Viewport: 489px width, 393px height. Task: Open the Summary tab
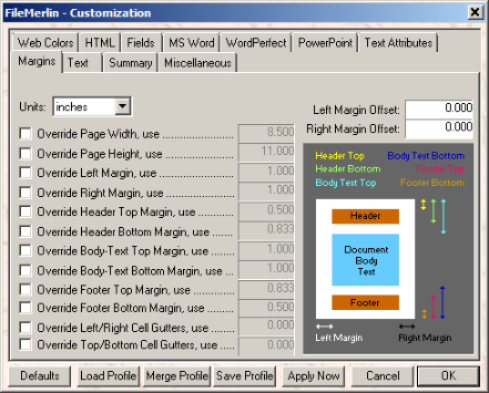(131, 63)
